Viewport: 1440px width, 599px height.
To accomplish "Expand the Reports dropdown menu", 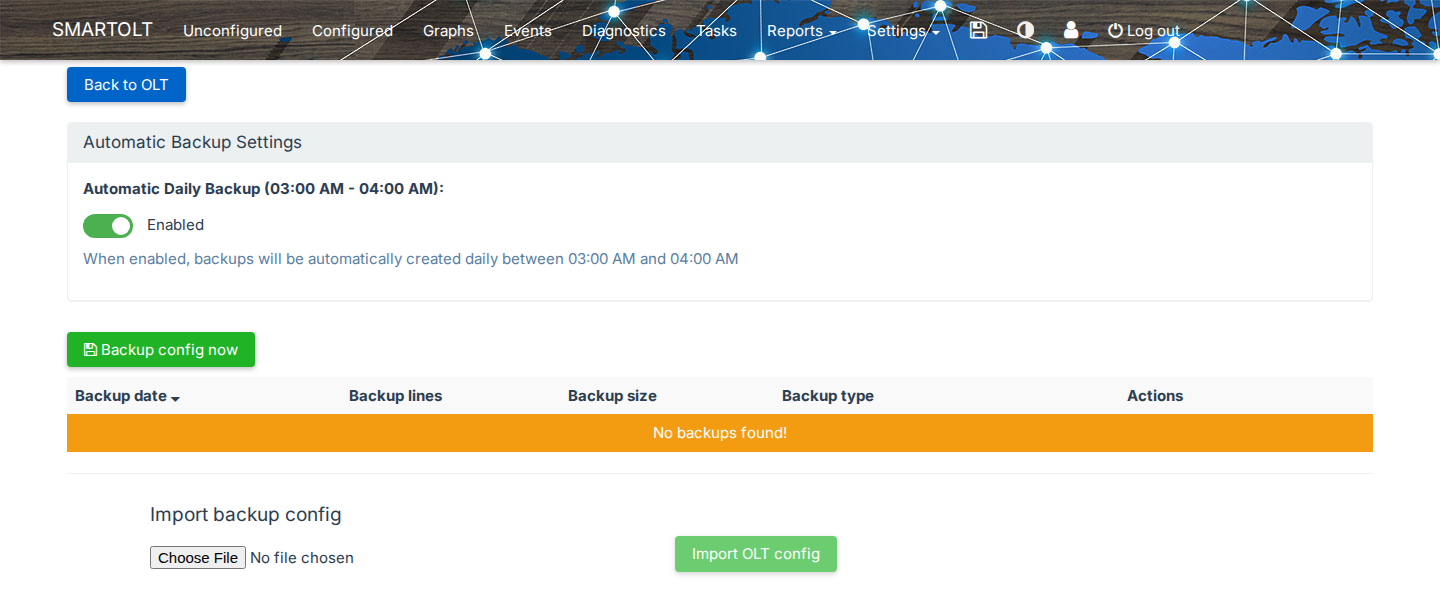I will [x=802, y=31].
